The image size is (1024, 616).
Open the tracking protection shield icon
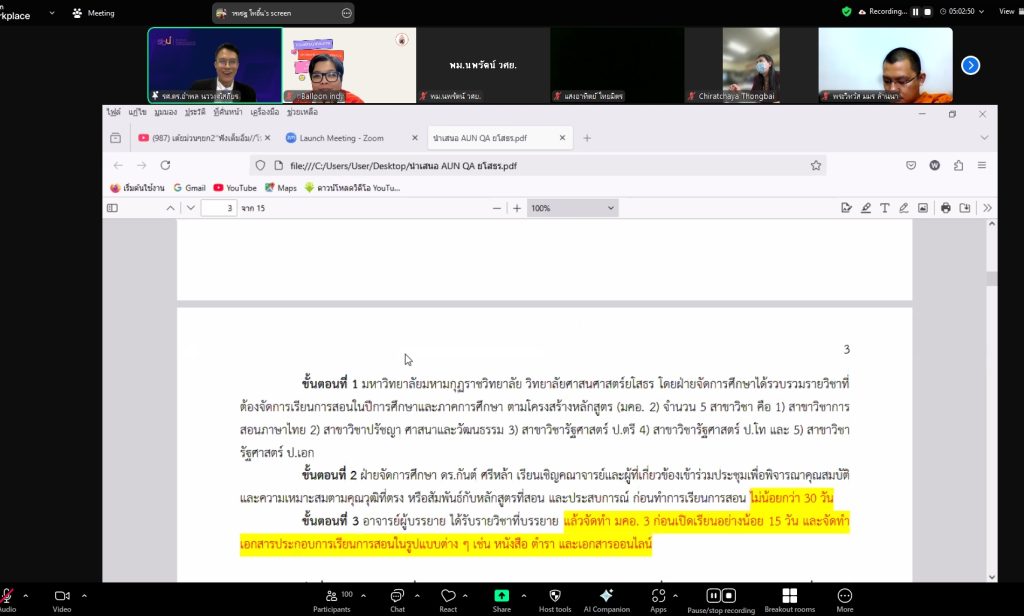click(260, 165)
